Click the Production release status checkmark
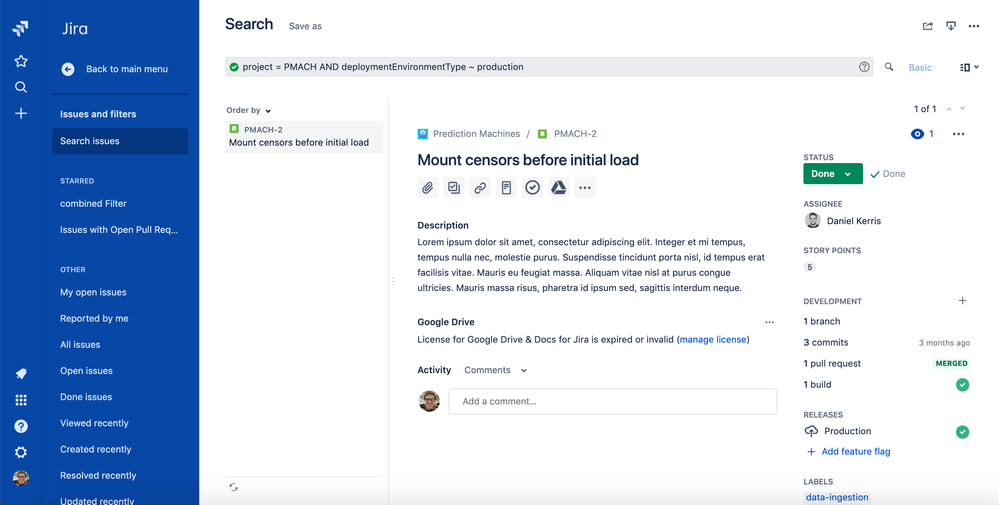The width and height of the screenshot is (999, 505). (x=962, y=432)
